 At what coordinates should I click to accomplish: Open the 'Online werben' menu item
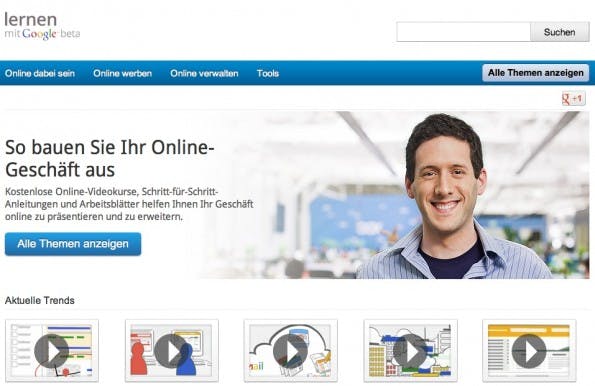click(123, 73)
